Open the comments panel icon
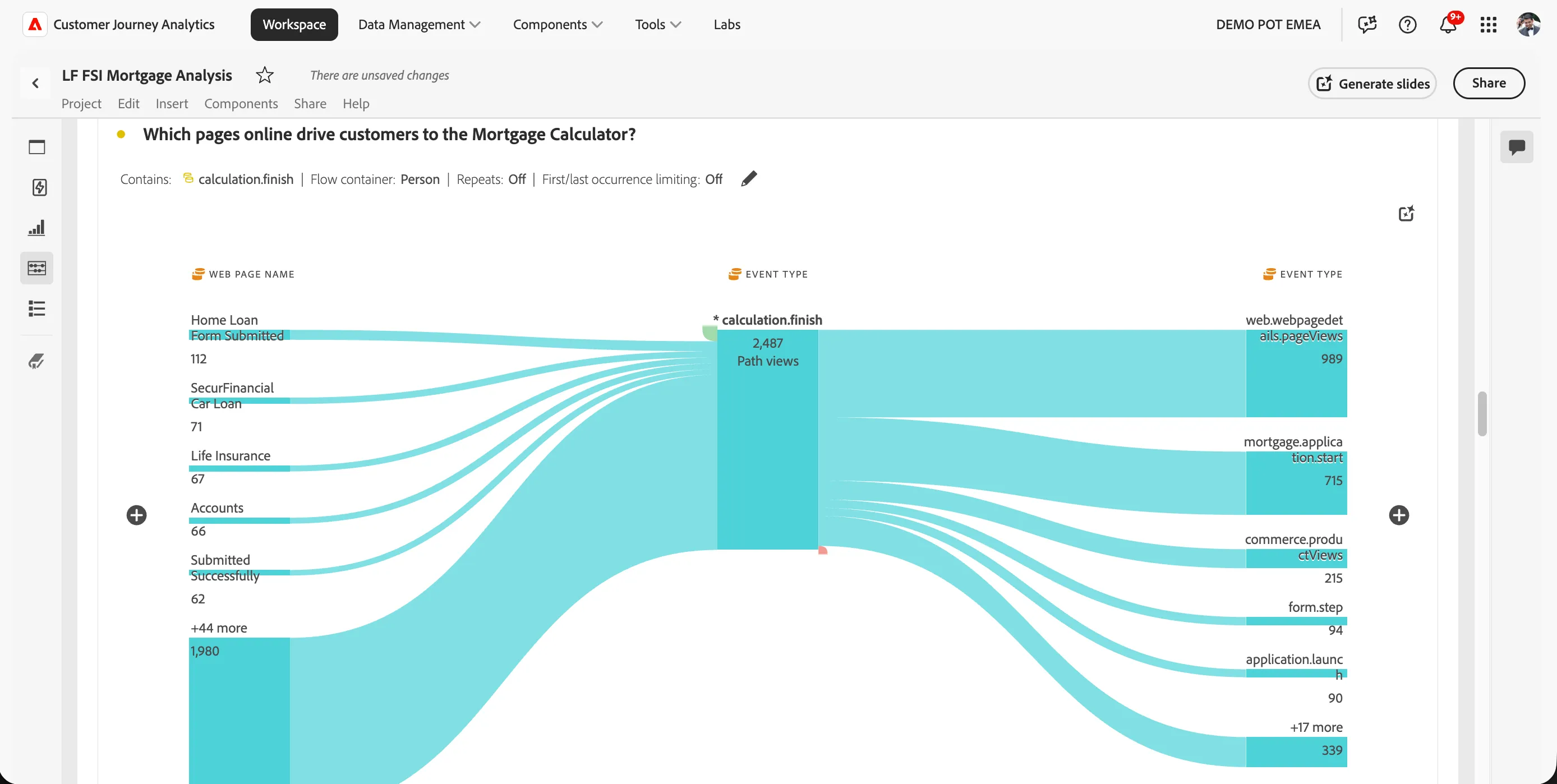This screenshot has height=784, width=1557. (x=1517, y=147)
